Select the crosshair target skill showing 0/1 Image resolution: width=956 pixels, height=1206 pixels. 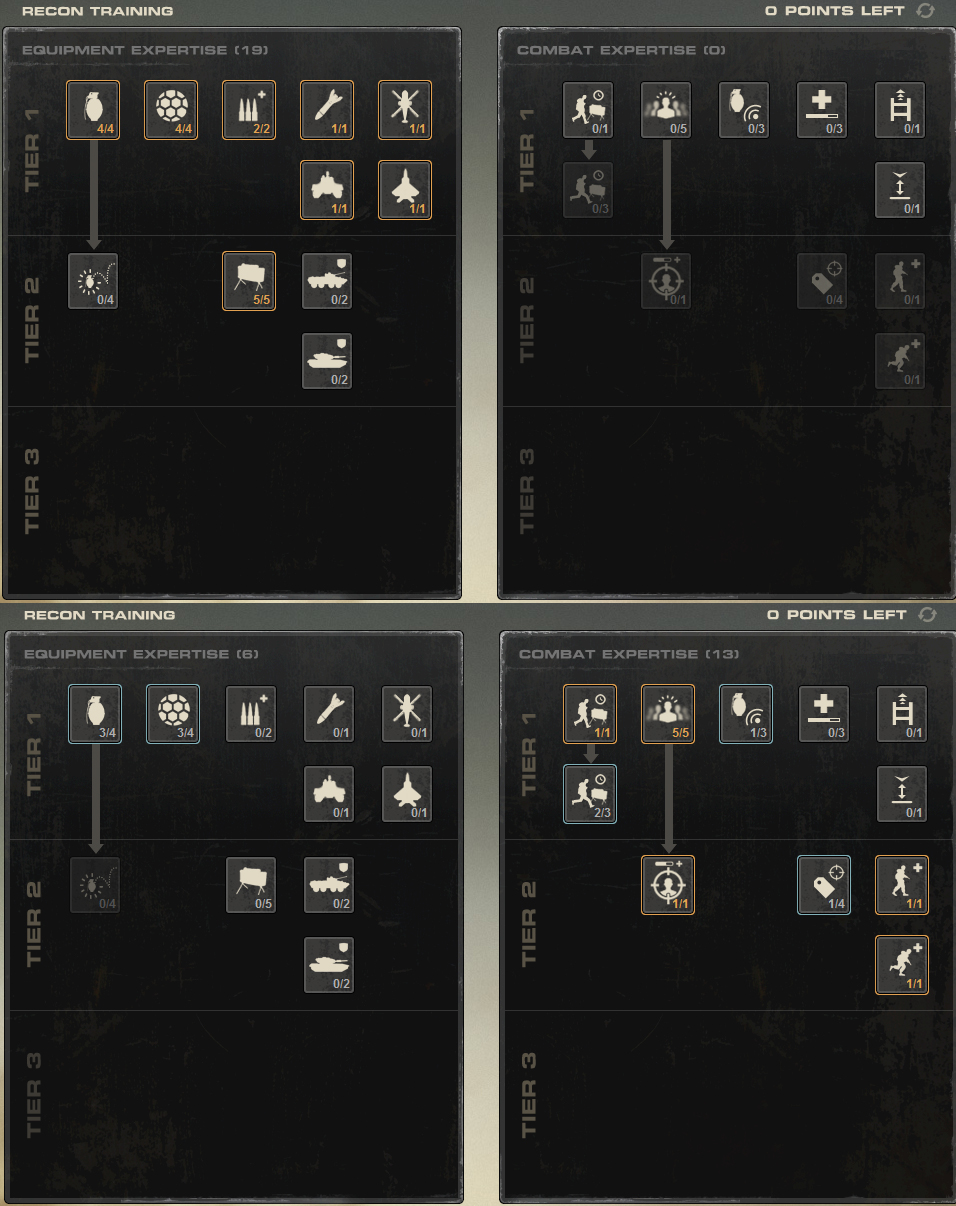click(666, 281)
